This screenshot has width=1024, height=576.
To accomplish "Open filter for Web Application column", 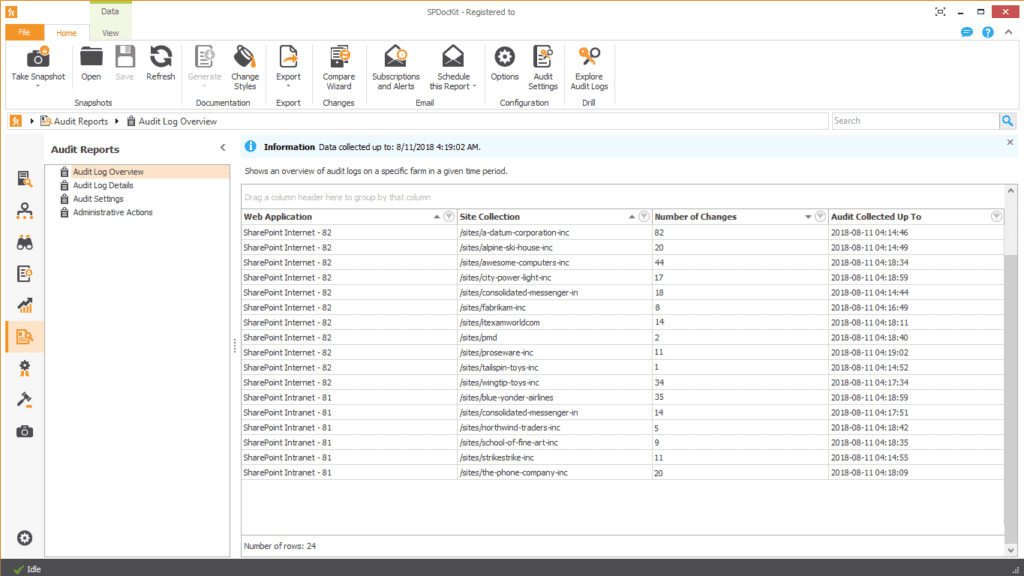I will click(x=449, y=216).
